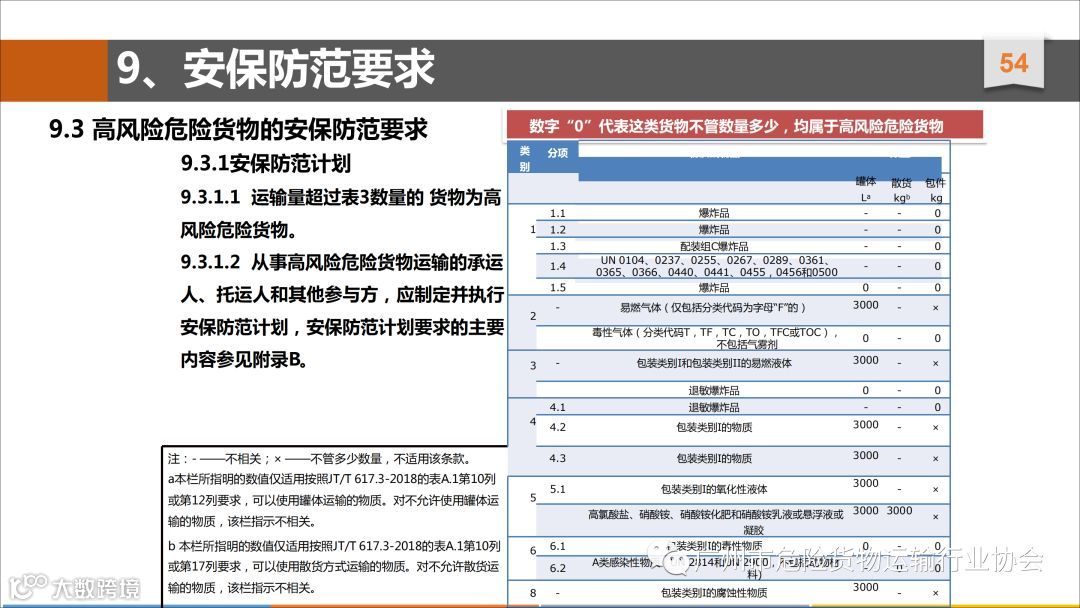Click 3000 in the 易燃气体 row

[x=865, y=305]
